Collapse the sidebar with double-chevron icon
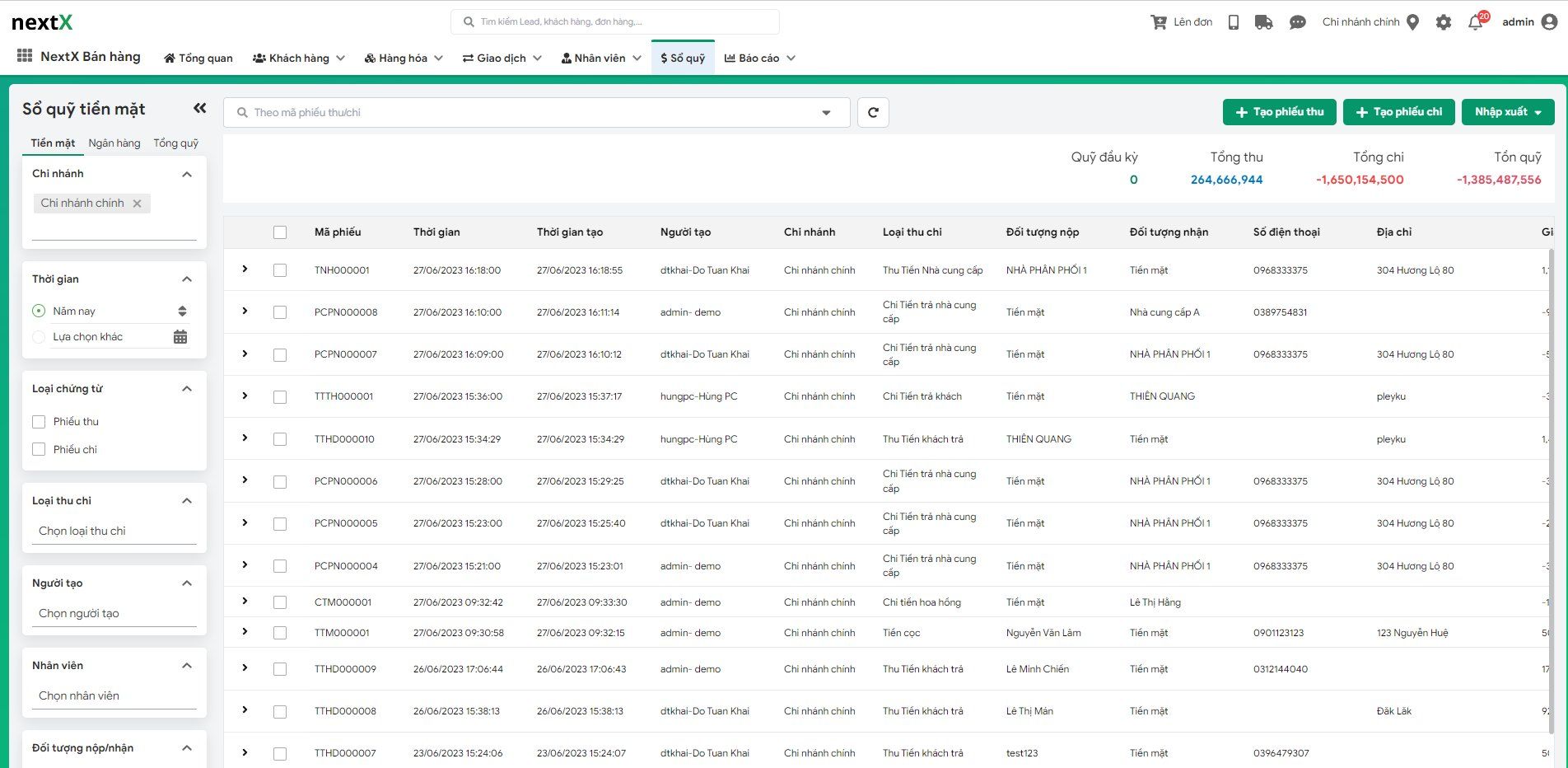Image resolution: width=1568 pixels, height=768 pixels. [x=199, y=108]
